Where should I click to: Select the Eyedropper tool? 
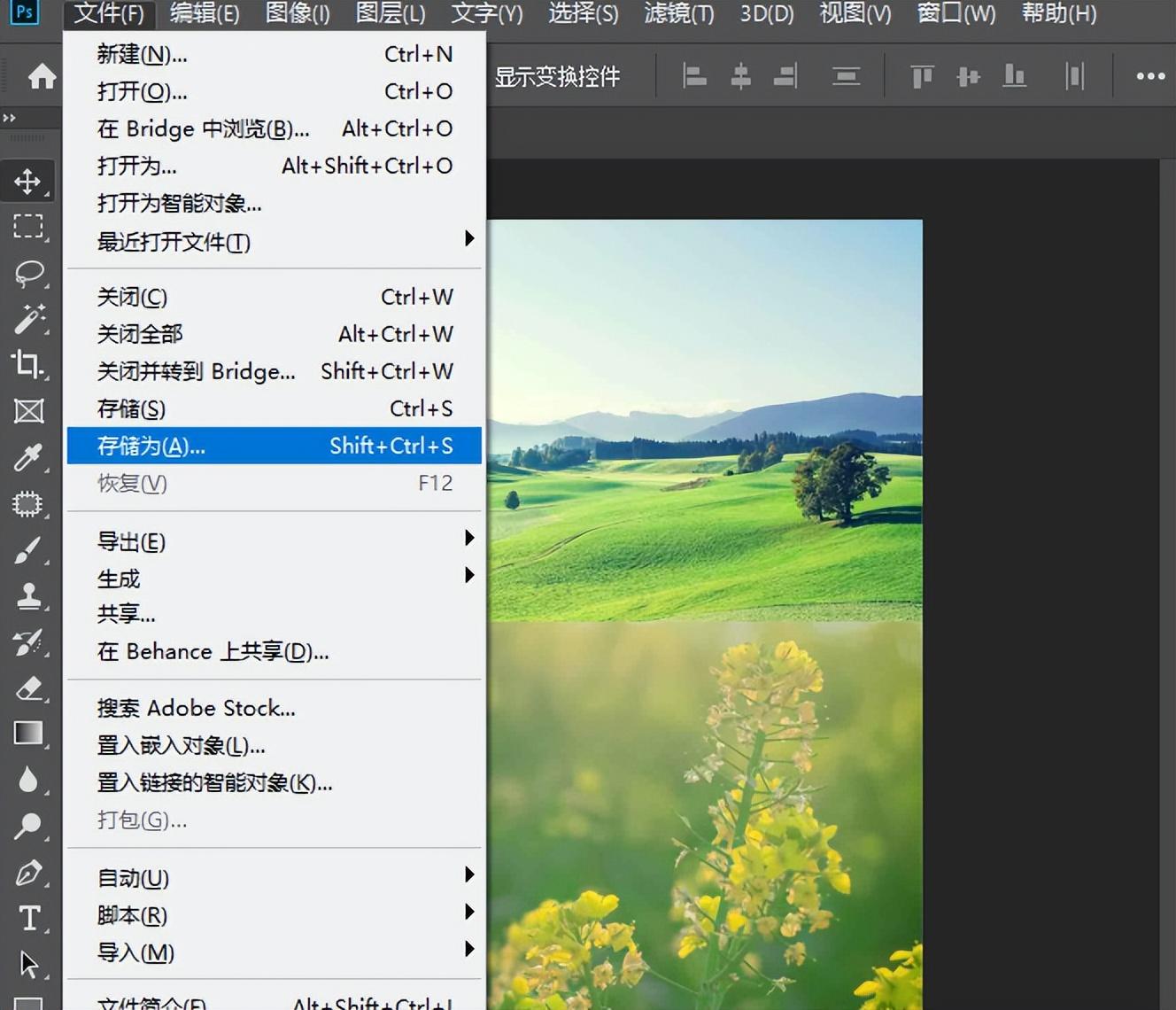point(27,457)
